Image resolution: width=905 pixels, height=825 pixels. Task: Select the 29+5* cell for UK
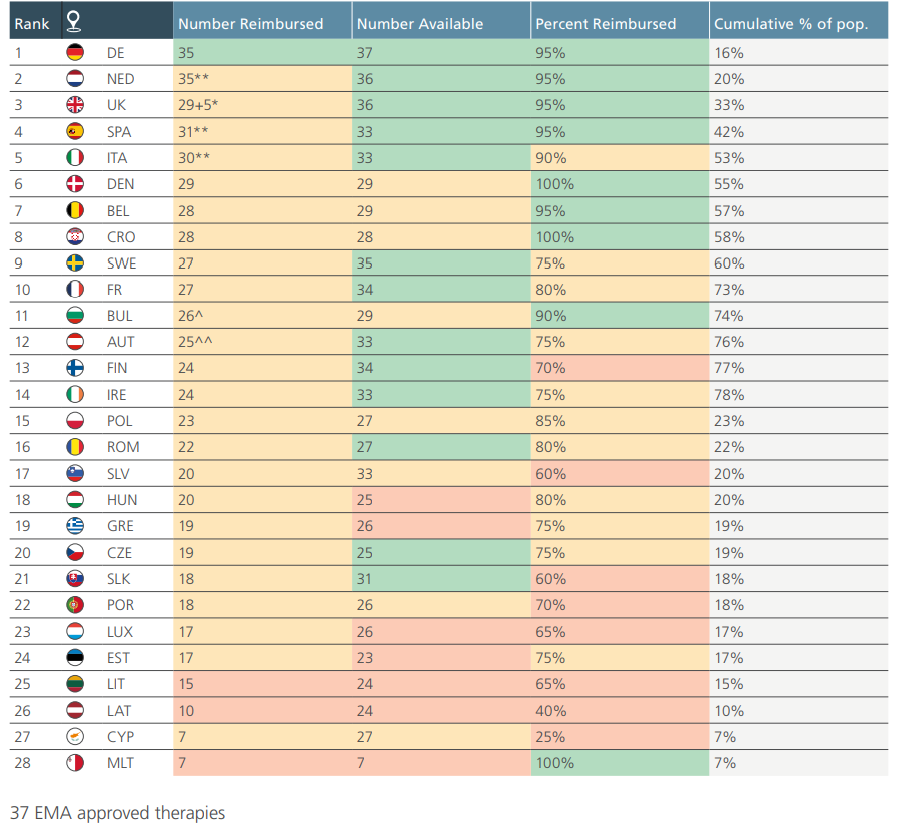[263, 105]
